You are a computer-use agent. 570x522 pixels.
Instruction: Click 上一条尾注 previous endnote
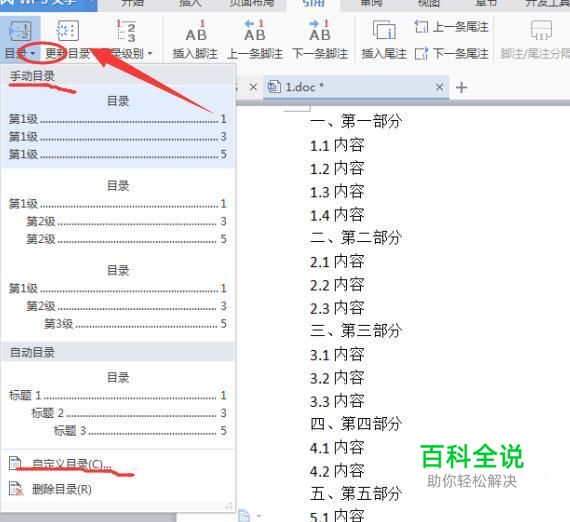[x=451, y=27]
